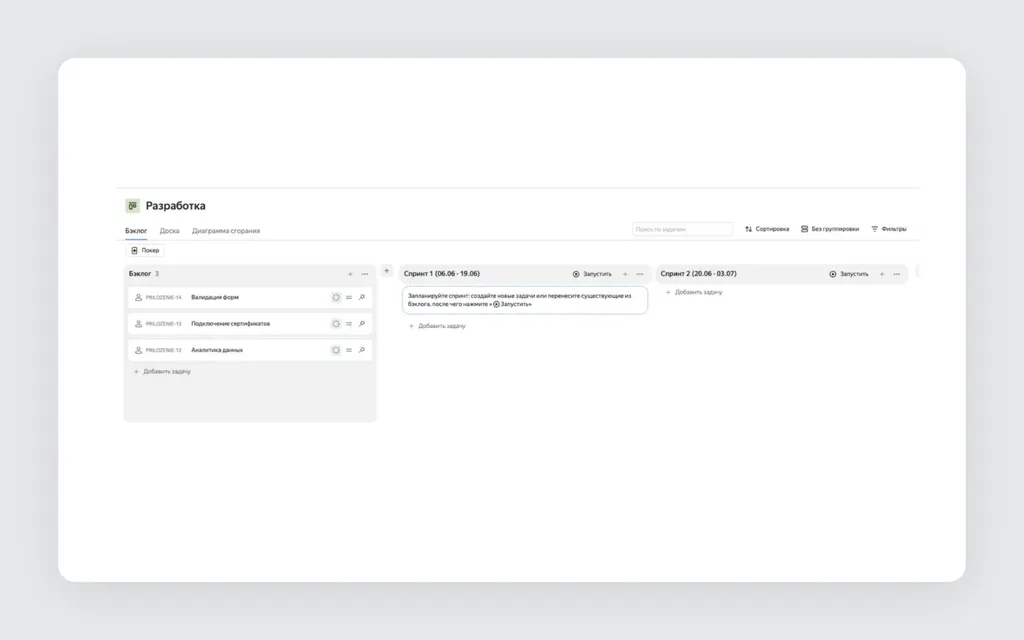Open task titled Аналитика данных
This screenshot has height=640, width=1024.
click(217, 350)
